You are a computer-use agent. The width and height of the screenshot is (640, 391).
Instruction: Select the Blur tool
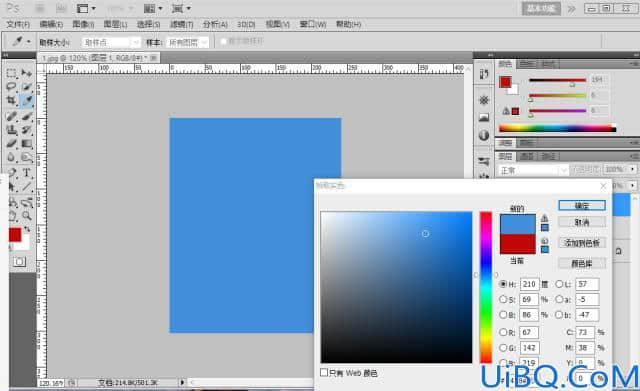(11, 158)
